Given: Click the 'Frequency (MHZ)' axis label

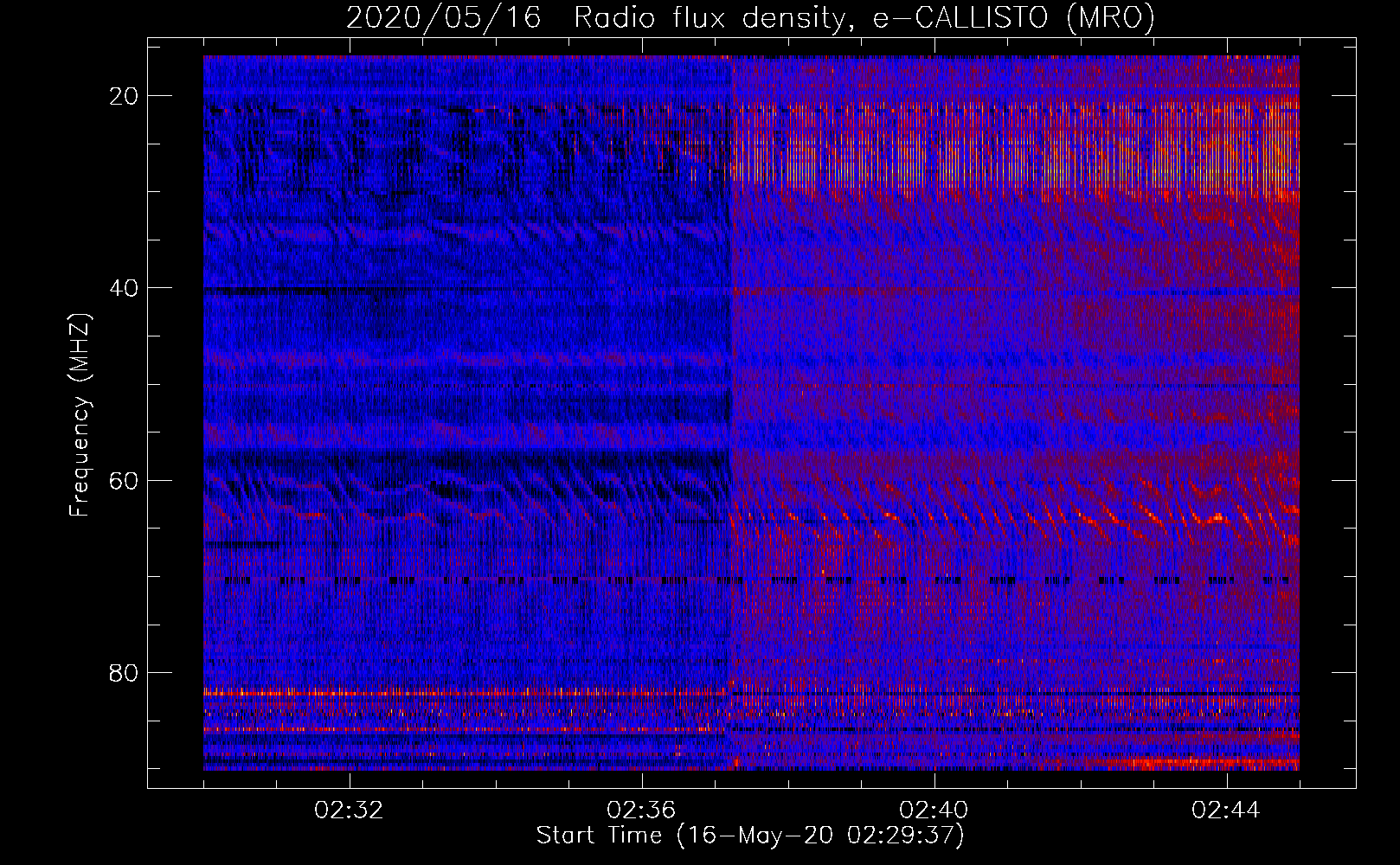Looking at the screenshot, I should [x=80, y=415].
